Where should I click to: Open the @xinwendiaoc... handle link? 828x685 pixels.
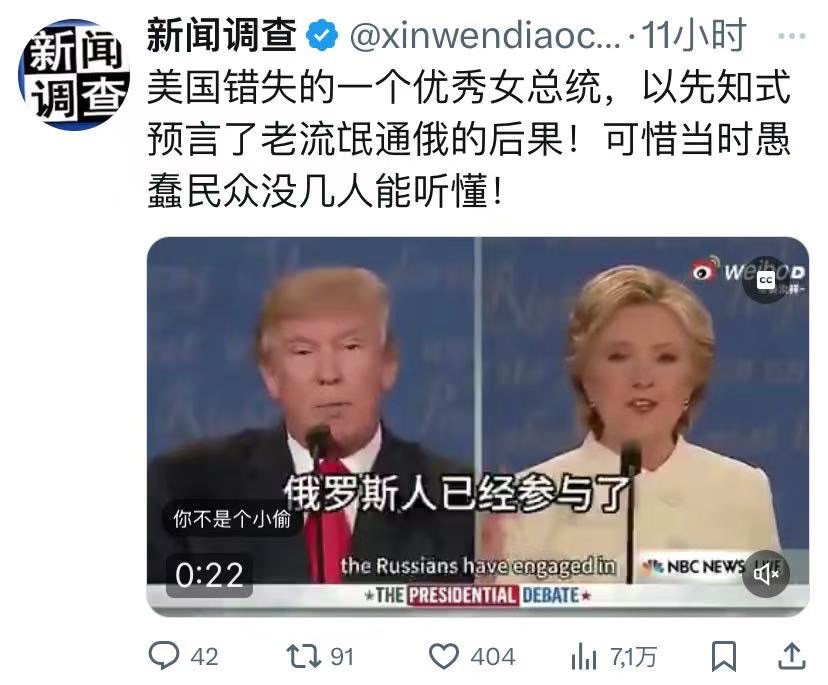[x=486, y=36]
